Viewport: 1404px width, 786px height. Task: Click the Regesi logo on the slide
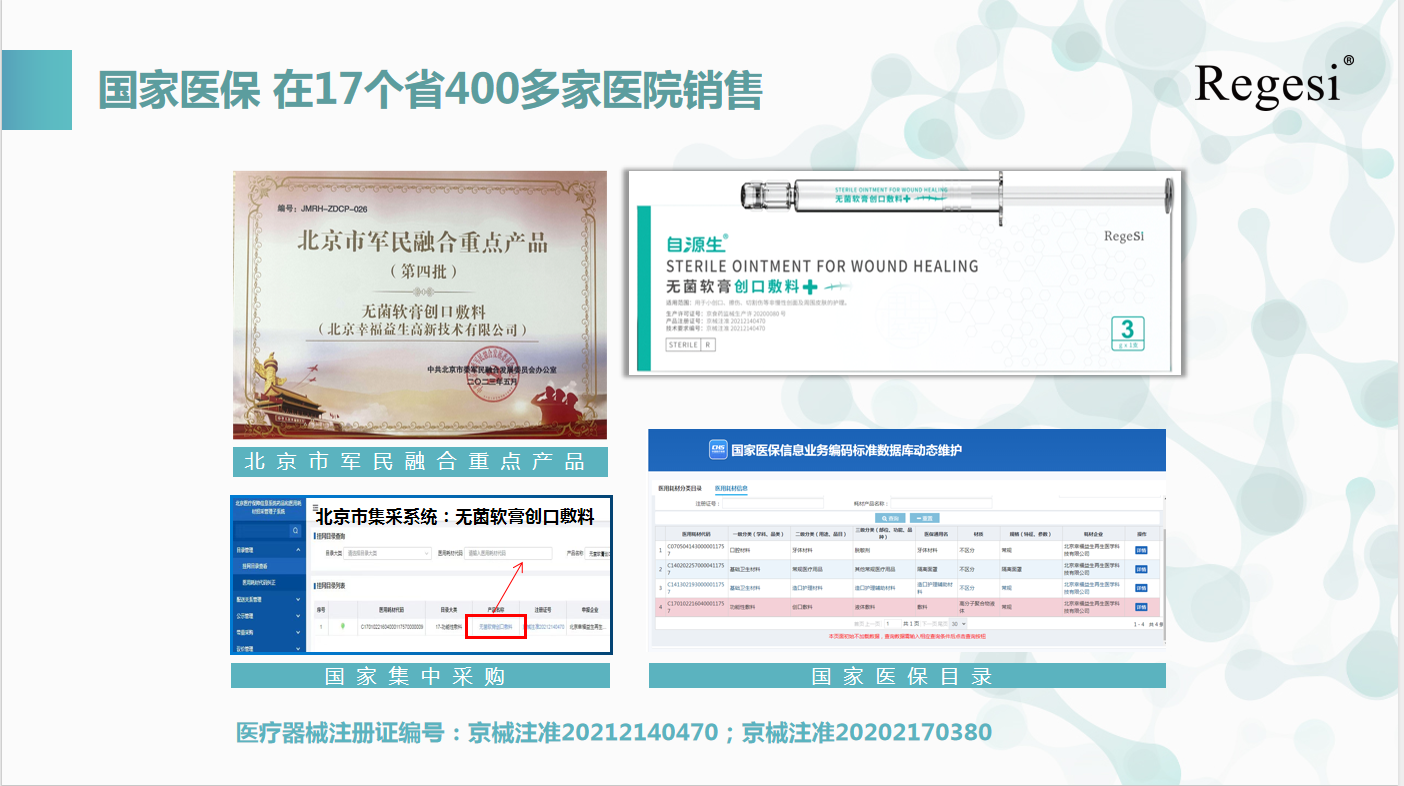[x=1274, y=83]
